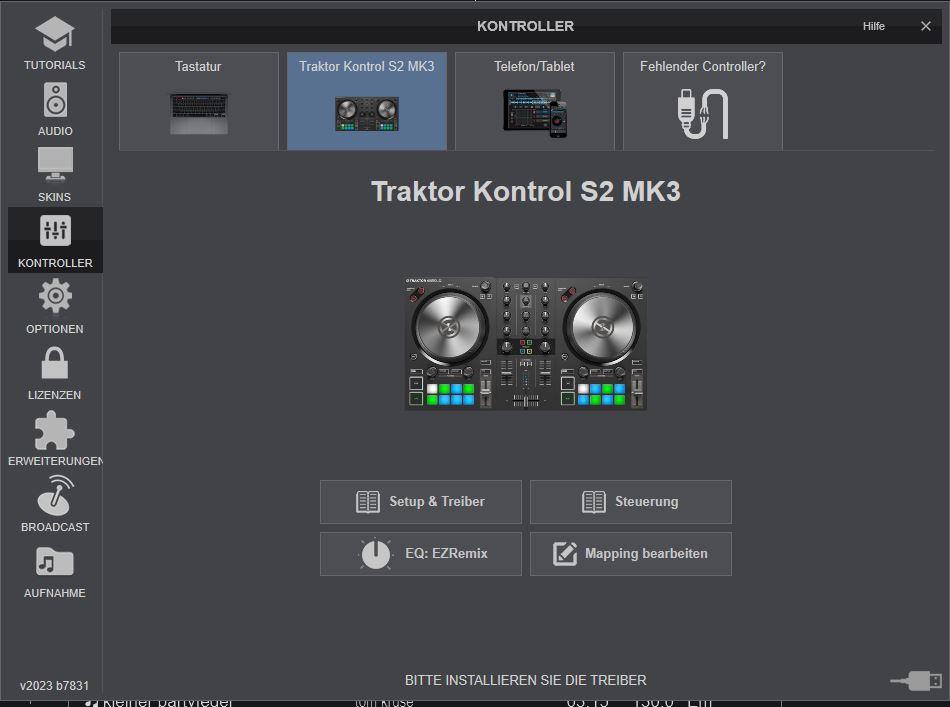The height and width of the screenshot is (707, 950).
Task: Open Audio settings speaker icon
Action: 55,100
